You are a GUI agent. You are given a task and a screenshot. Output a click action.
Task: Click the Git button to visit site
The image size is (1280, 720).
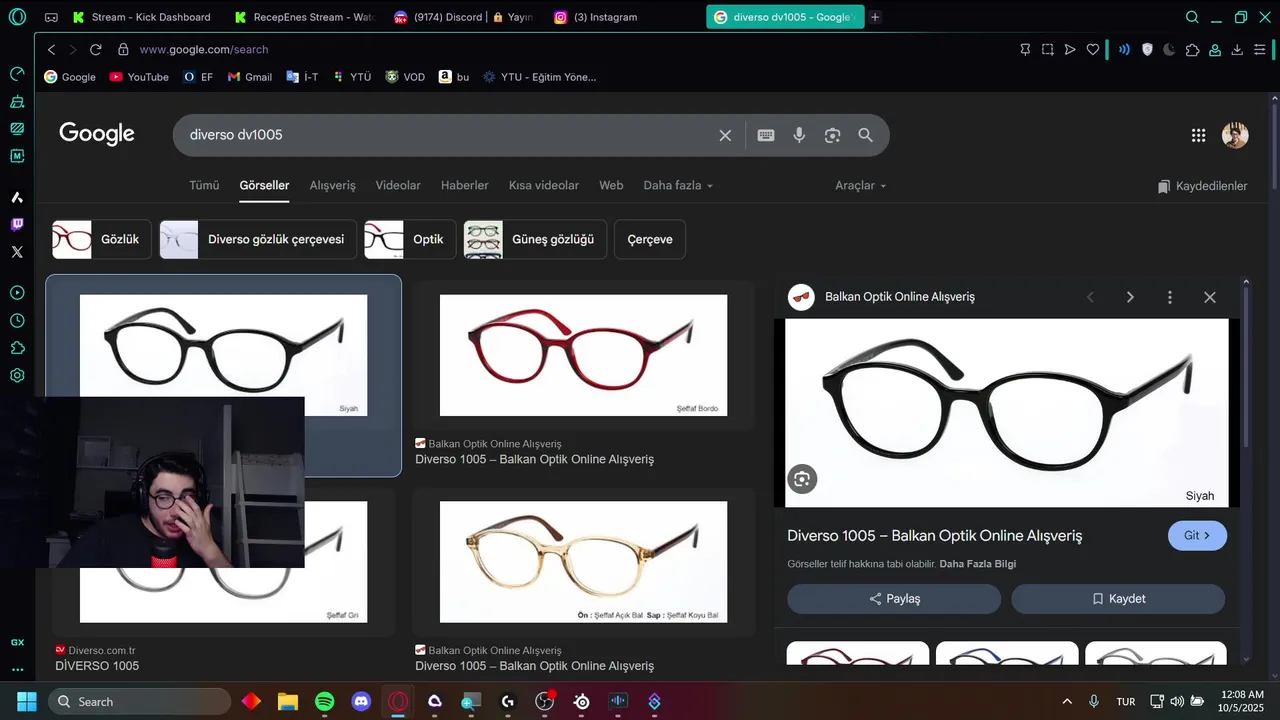(1197, 535)
